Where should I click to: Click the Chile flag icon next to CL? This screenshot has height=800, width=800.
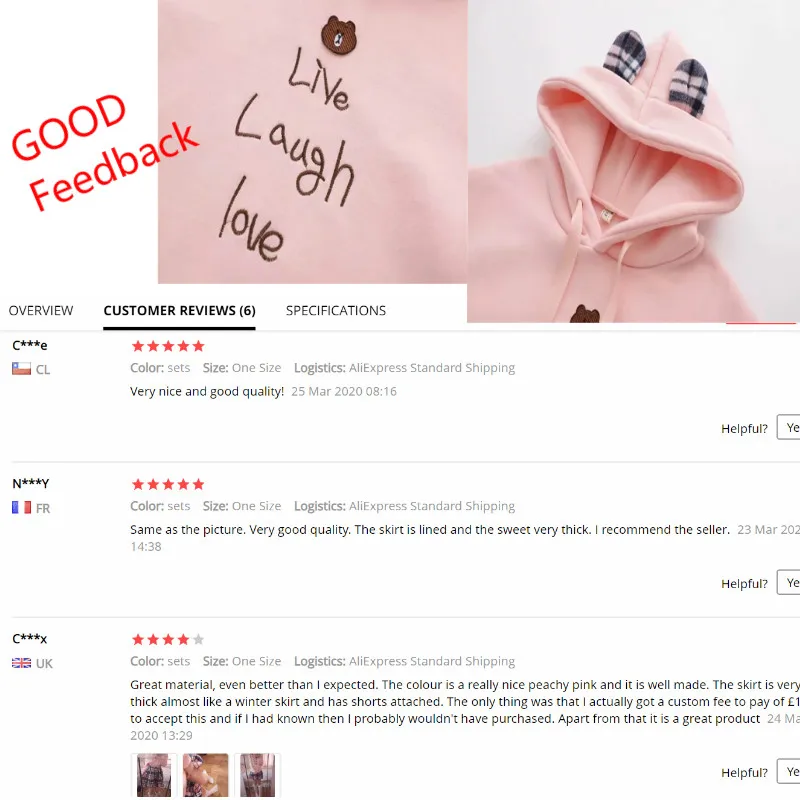point(21,369)
